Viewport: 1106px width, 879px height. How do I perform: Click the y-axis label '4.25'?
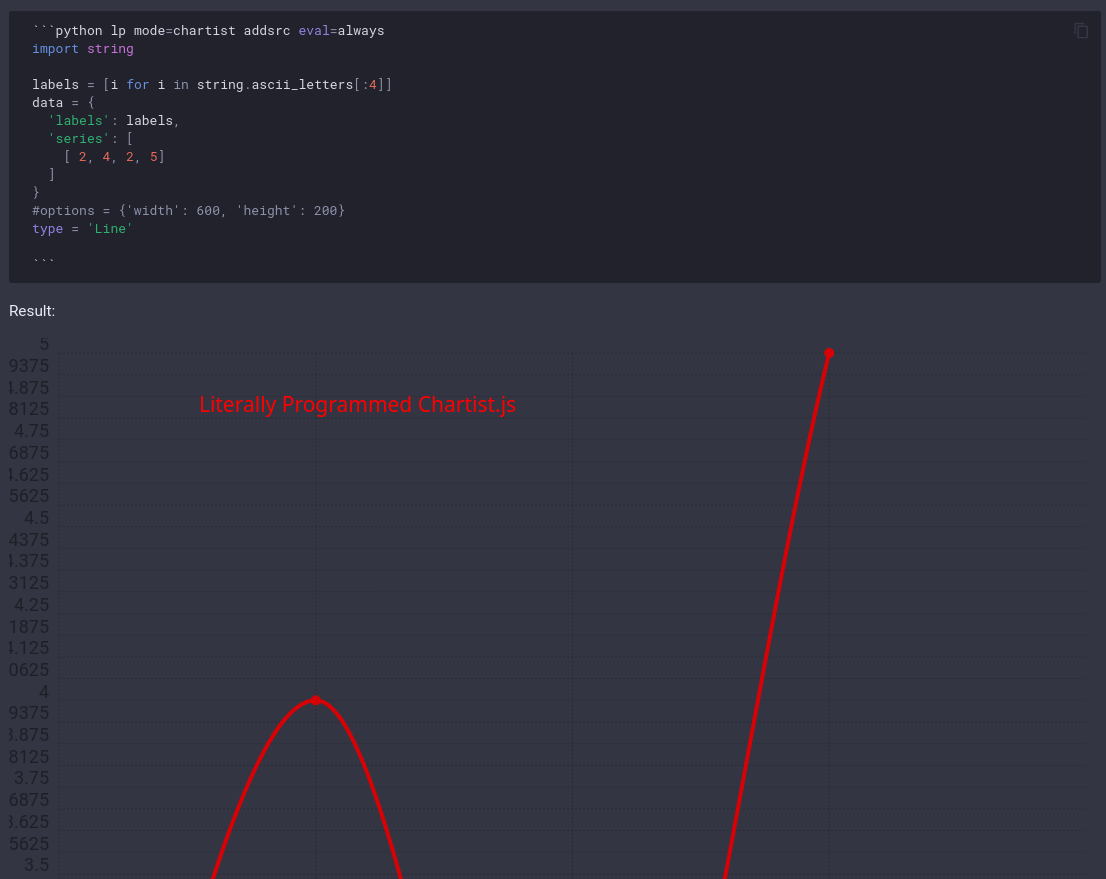(32, 605)
